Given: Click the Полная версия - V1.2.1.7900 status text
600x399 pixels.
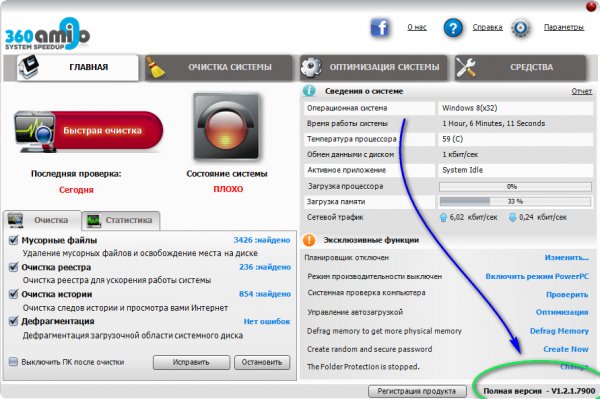Looking at the screenshot, I should 539,391.
